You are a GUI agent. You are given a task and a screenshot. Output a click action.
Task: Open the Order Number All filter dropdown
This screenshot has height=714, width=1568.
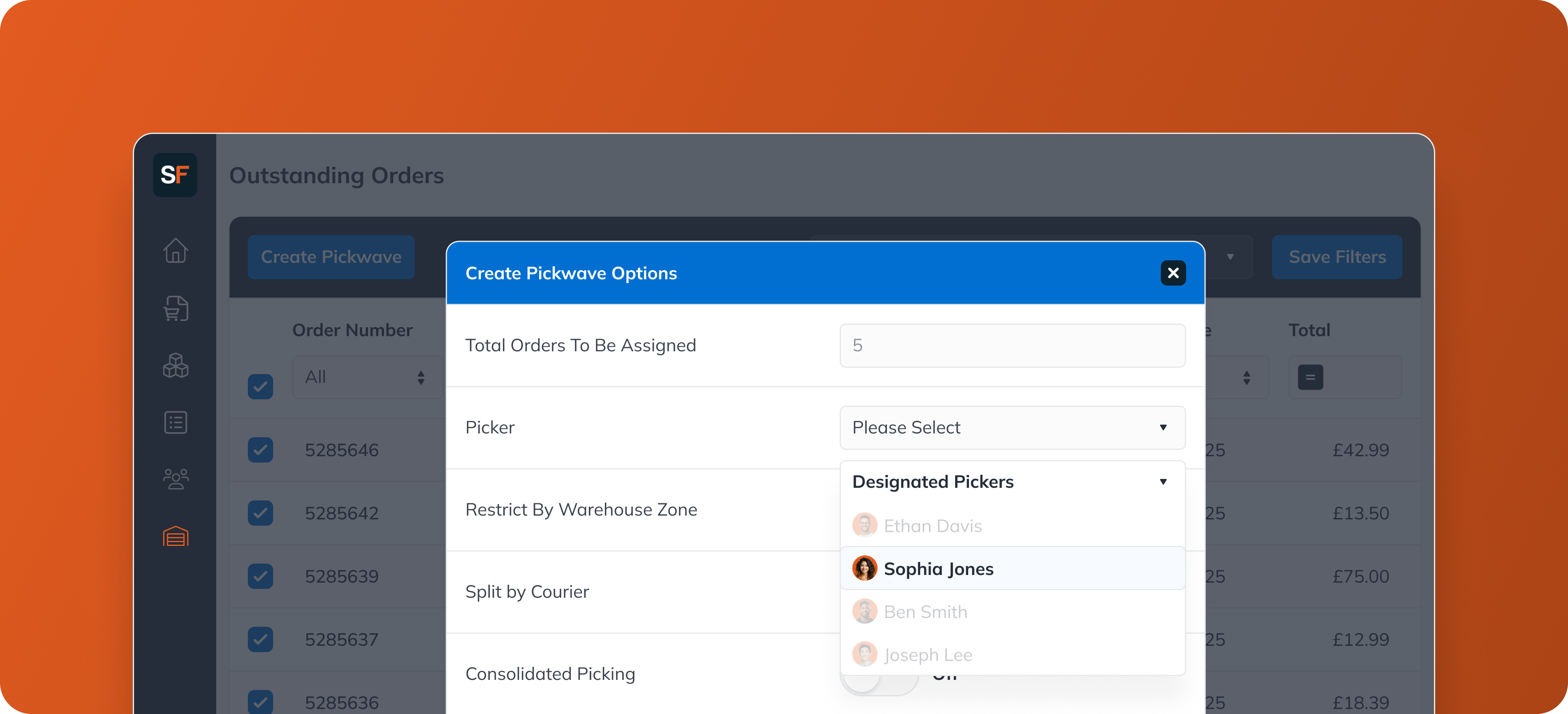tap(367, 377)
